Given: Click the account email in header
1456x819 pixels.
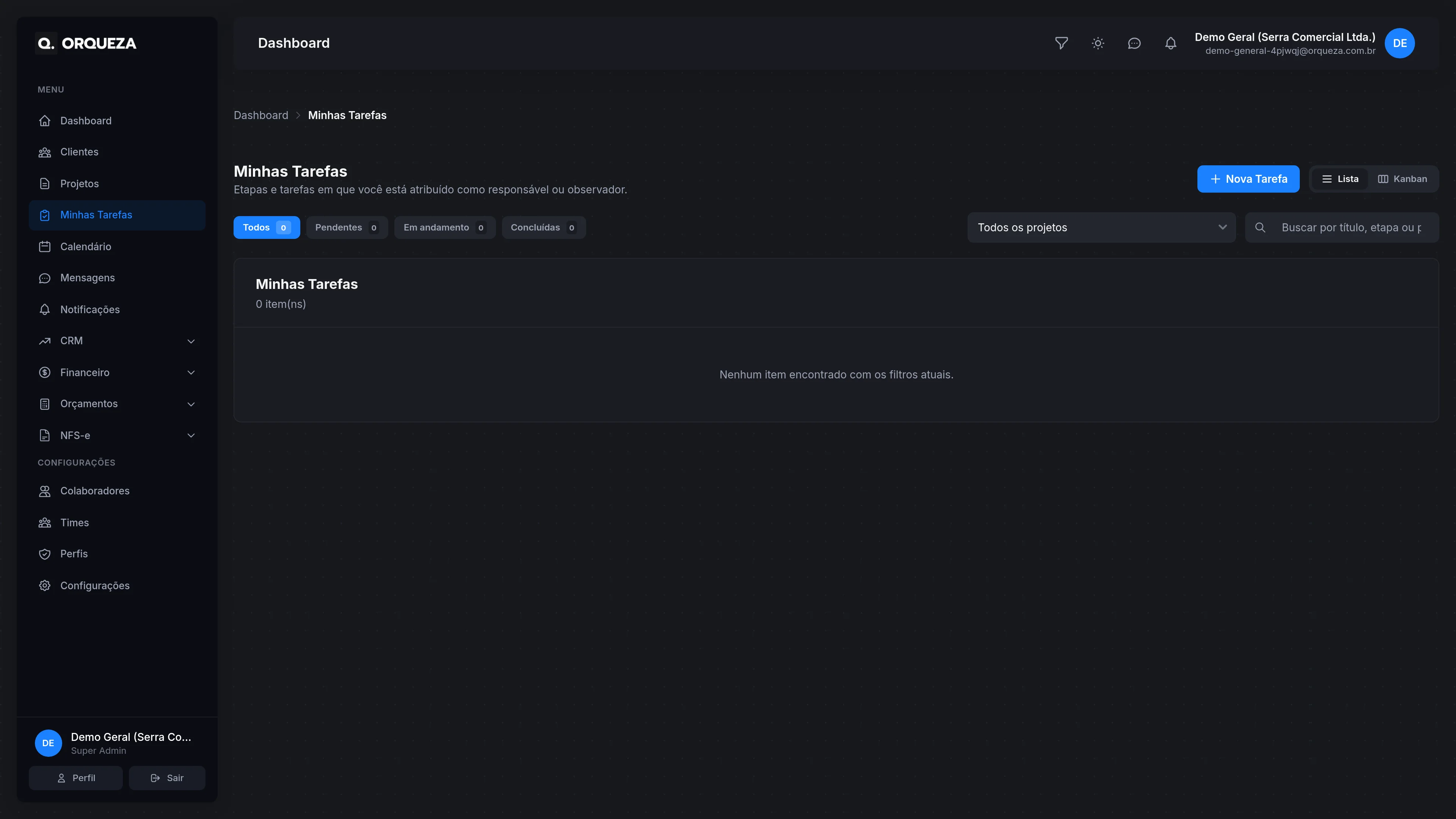Looking at the screenshot, I should pyautogui.click(x=1290, y=51).
